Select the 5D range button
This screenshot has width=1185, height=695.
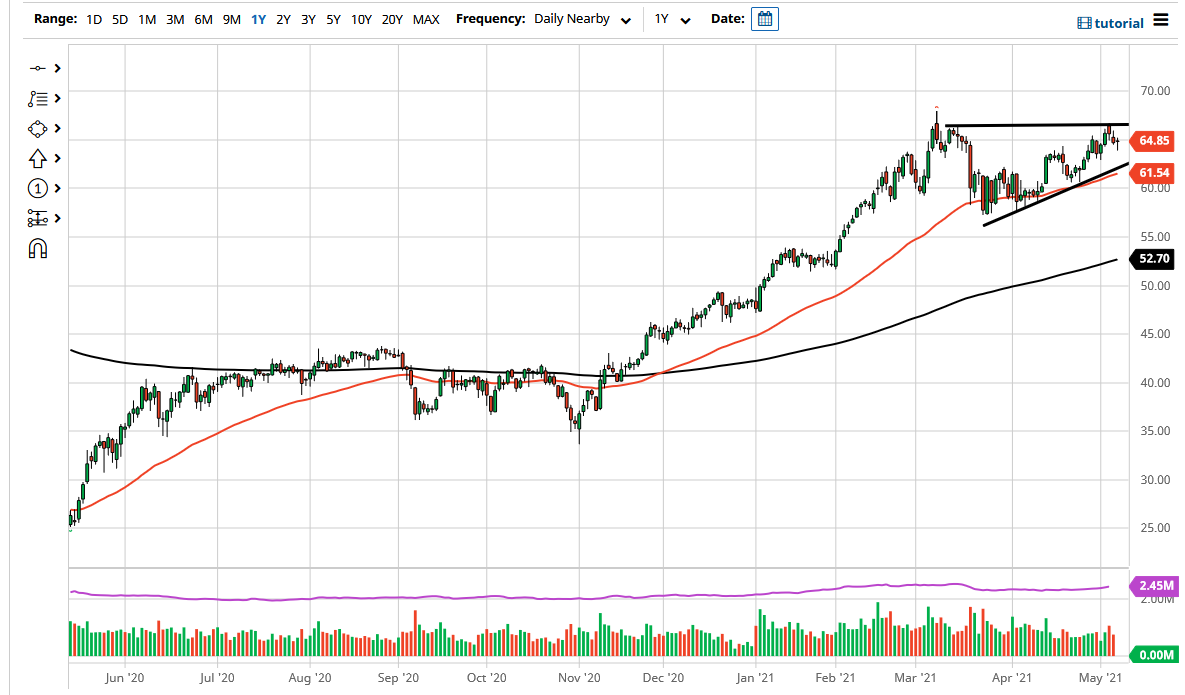119,18
